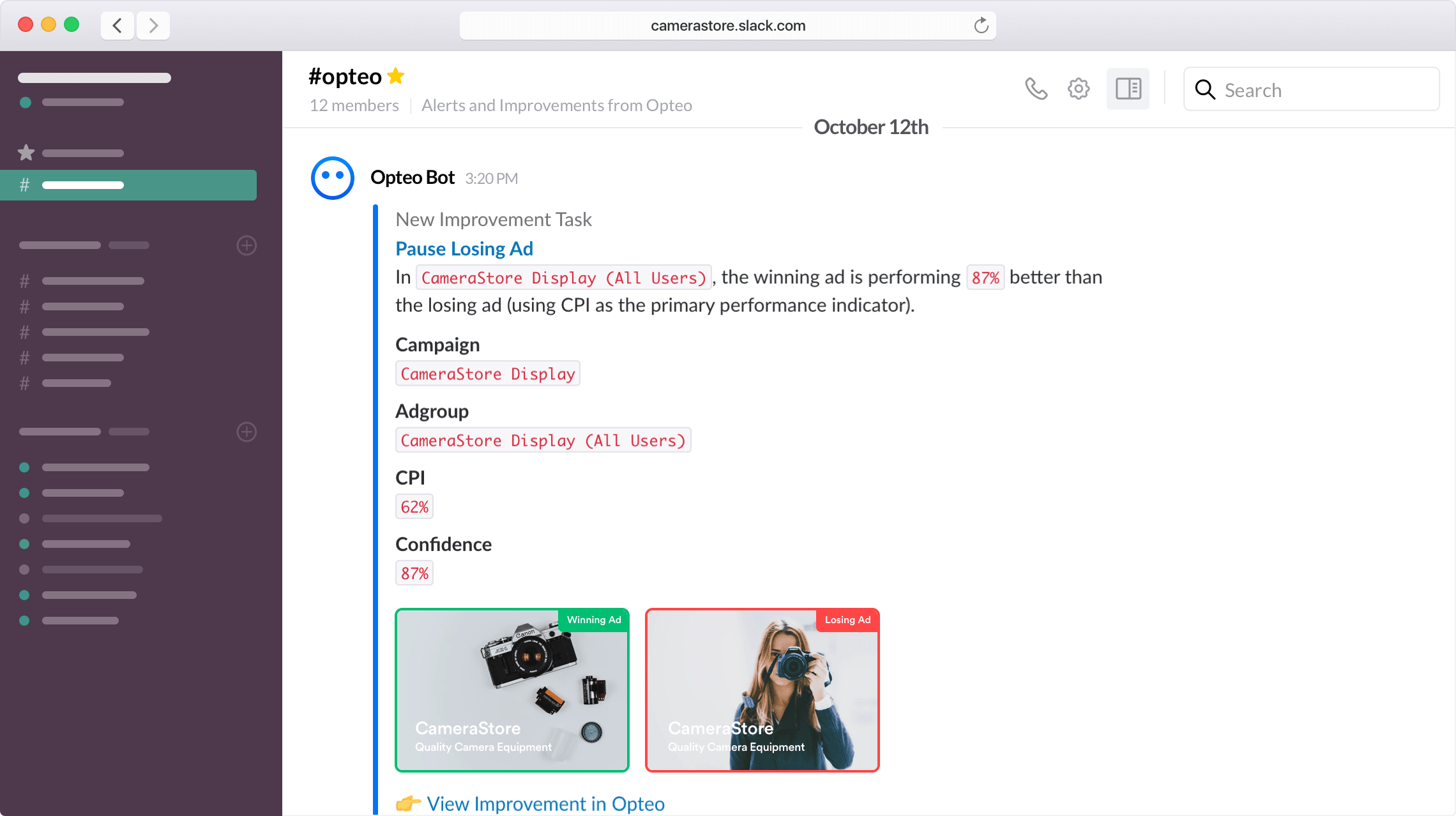
Task: Reload the page with refresh icon
Action: pyautogui.click(x=981, y=26)
